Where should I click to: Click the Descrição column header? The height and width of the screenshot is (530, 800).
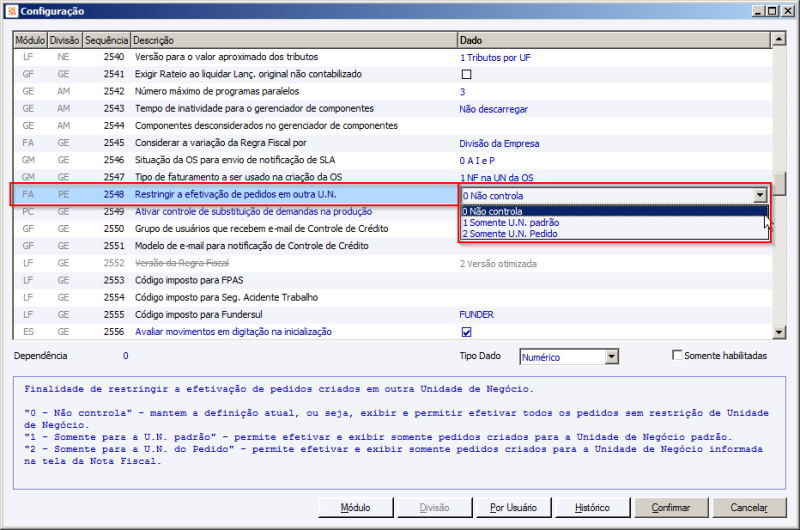click(294, 40)
